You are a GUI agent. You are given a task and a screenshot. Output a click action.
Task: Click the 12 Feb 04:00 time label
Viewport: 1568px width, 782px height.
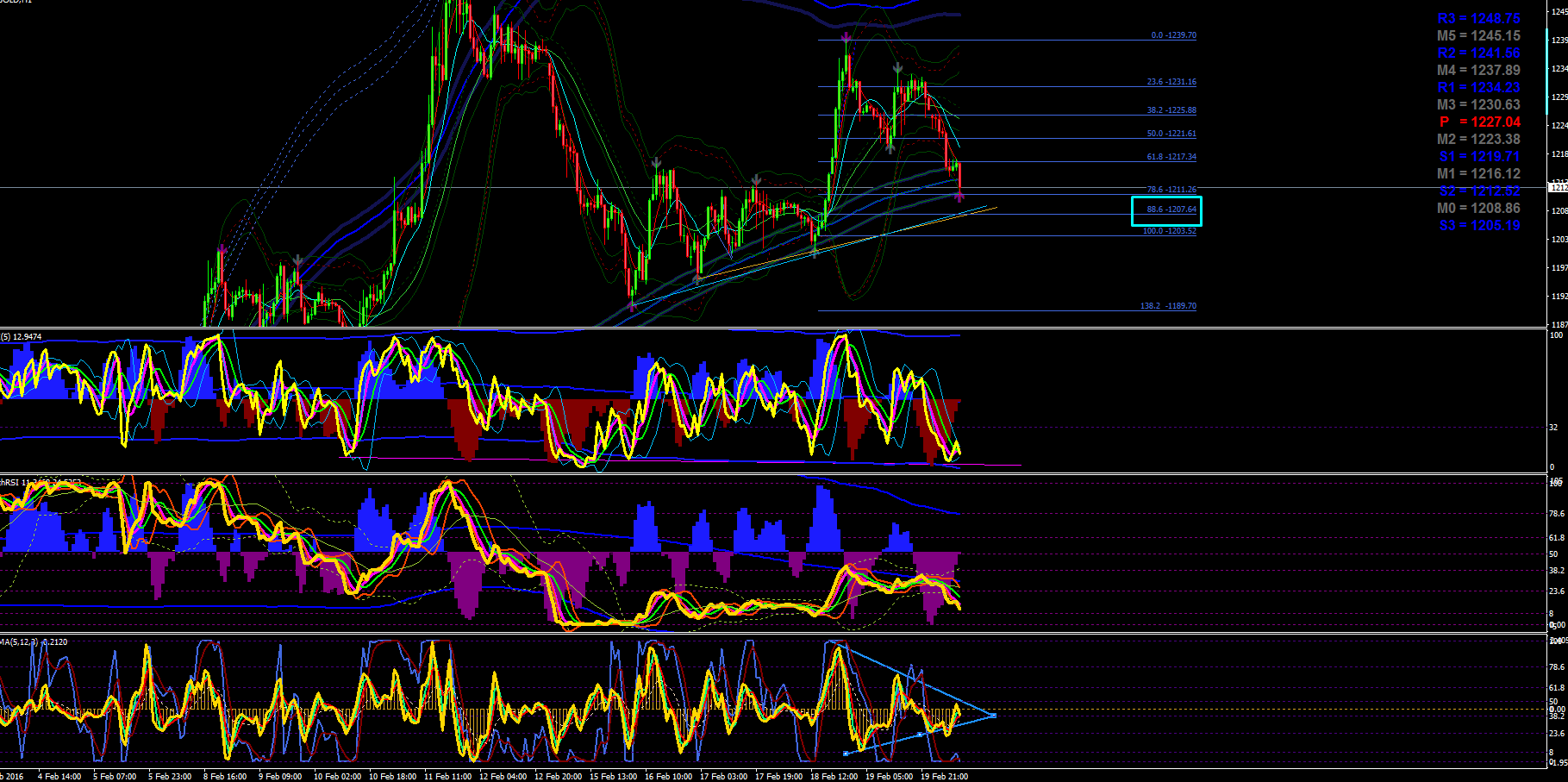click(503, 776)
